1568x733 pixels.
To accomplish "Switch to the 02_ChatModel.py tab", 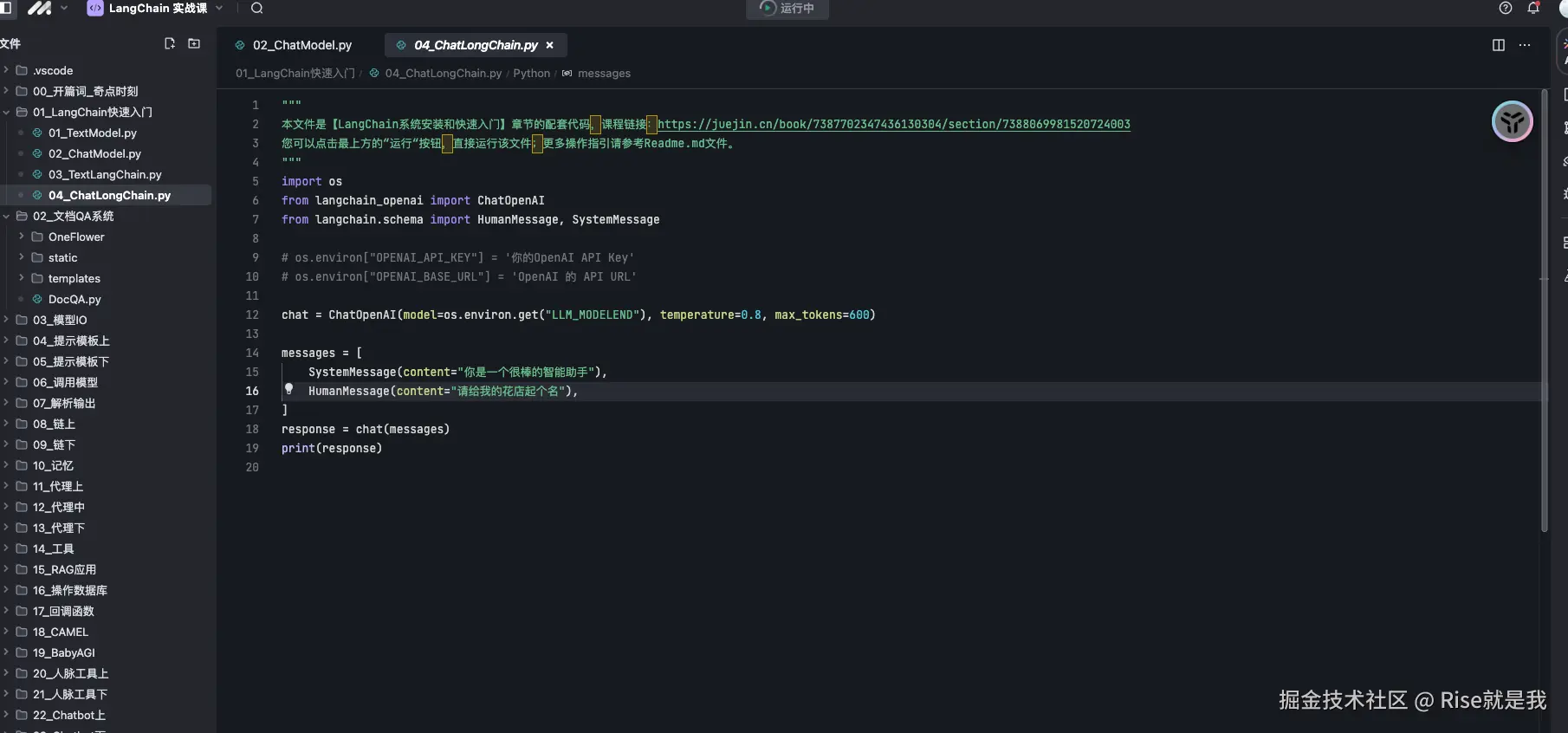I will click(301, 45).
